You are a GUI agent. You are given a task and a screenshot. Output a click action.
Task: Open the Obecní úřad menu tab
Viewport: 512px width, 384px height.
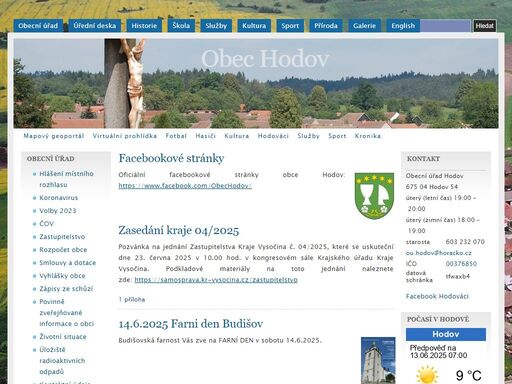pyautogui.click(x=38, y=26)
